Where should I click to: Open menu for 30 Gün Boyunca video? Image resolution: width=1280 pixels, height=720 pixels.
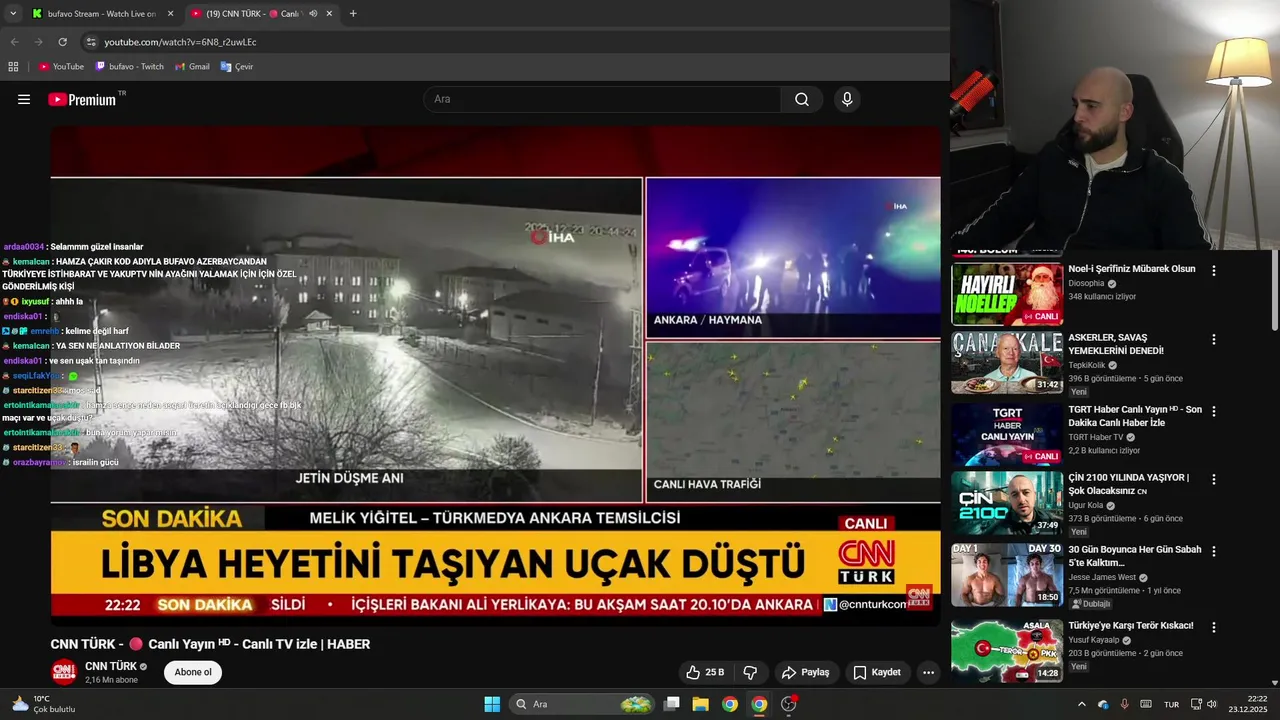pos(1214,552)
